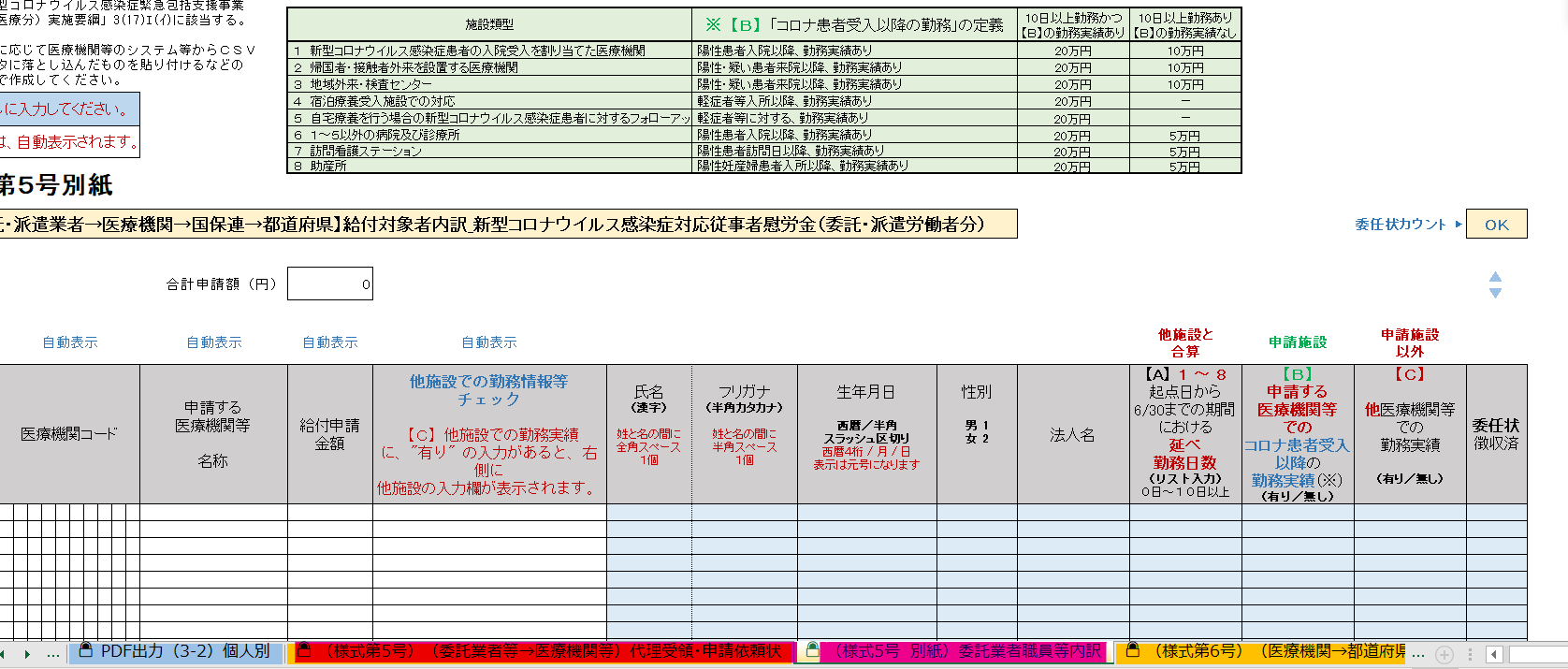Select the 生年月日 column header
The image size is (1568, 669).
tap(866, 434)
